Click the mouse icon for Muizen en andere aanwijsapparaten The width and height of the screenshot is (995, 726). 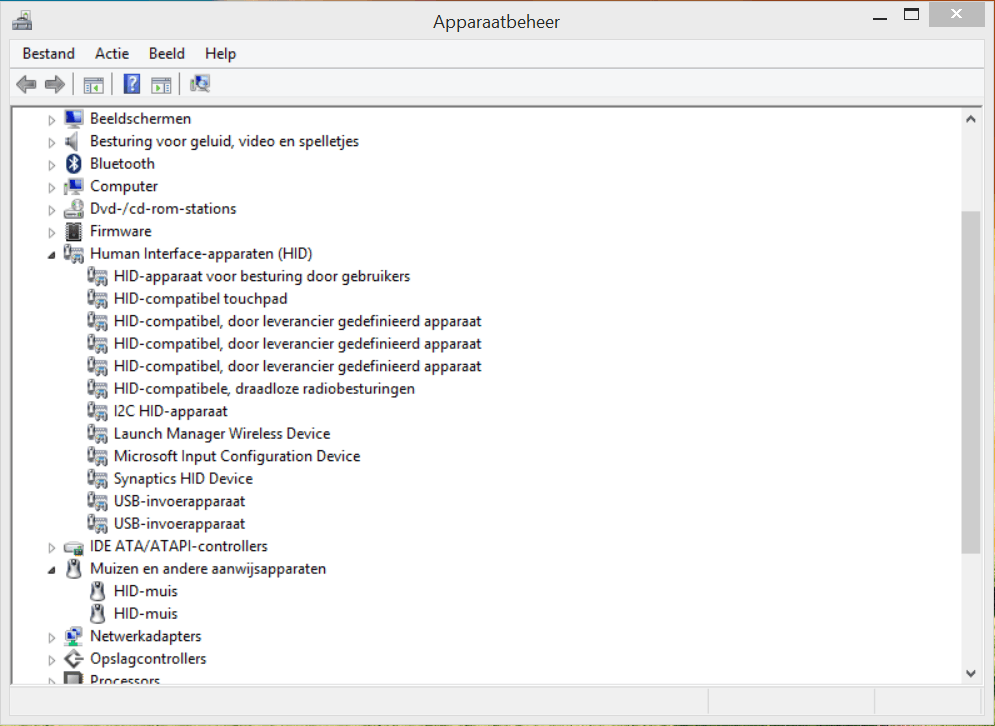74,569
